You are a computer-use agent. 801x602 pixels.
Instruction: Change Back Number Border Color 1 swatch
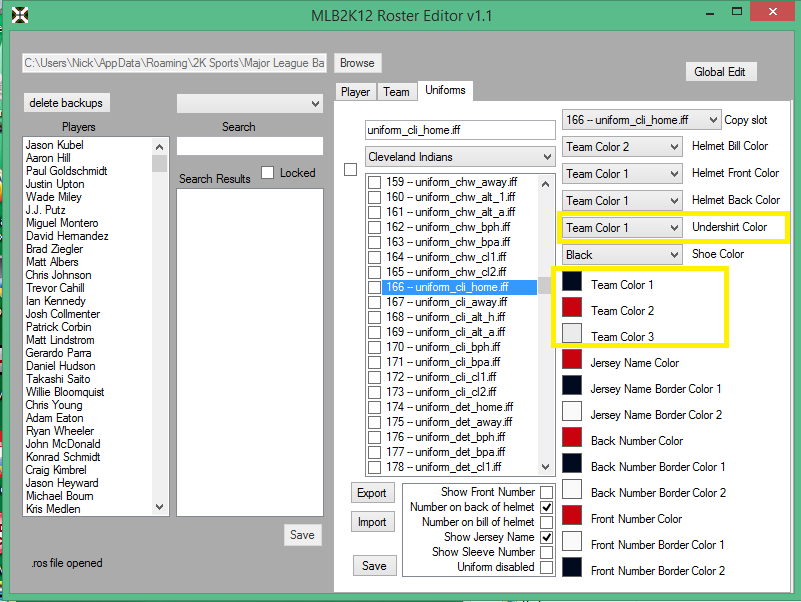(572, 463)
